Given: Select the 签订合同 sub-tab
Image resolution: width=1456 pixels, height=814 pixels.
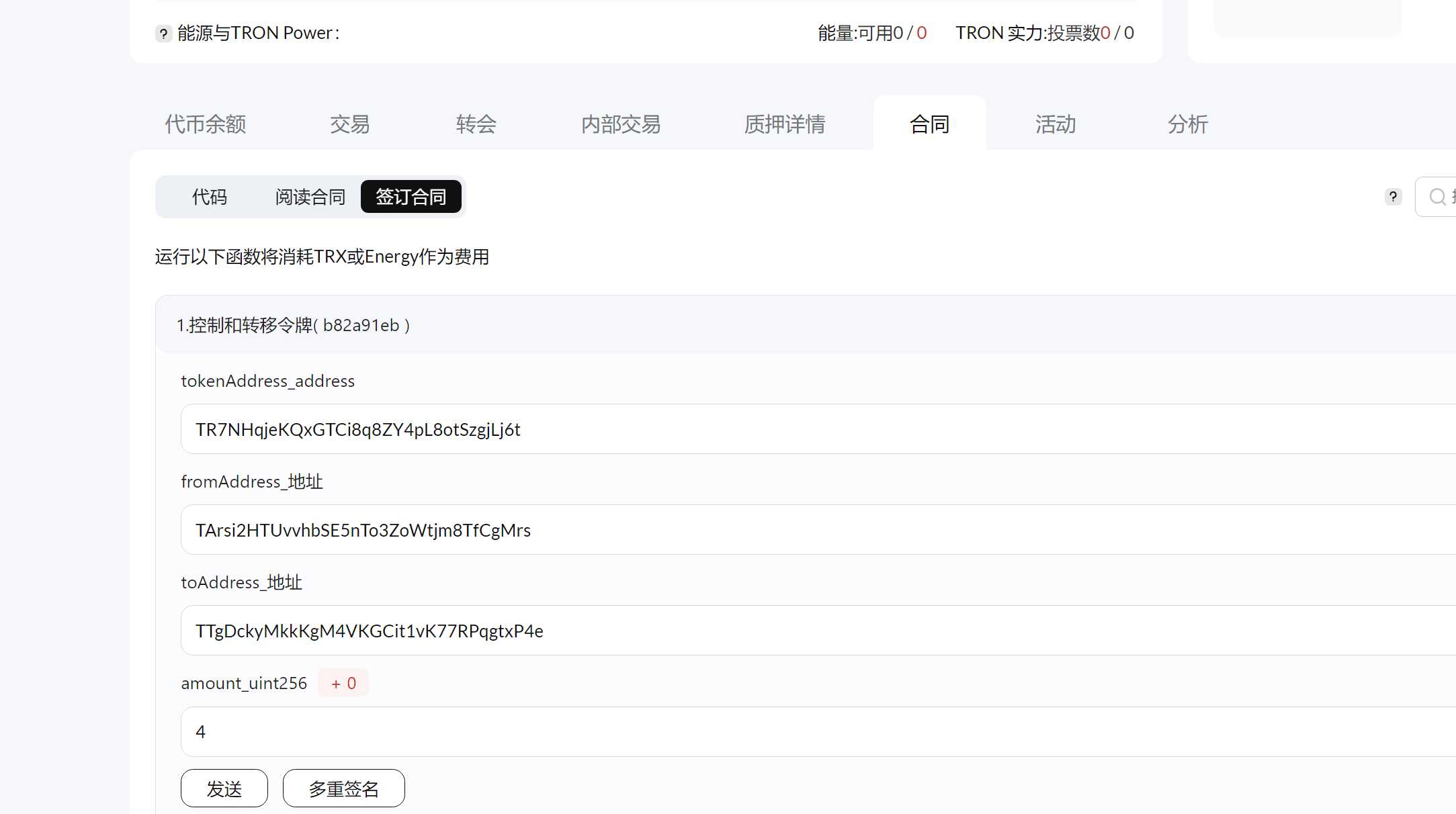Looking at the screenshot, I should [411, 197].
